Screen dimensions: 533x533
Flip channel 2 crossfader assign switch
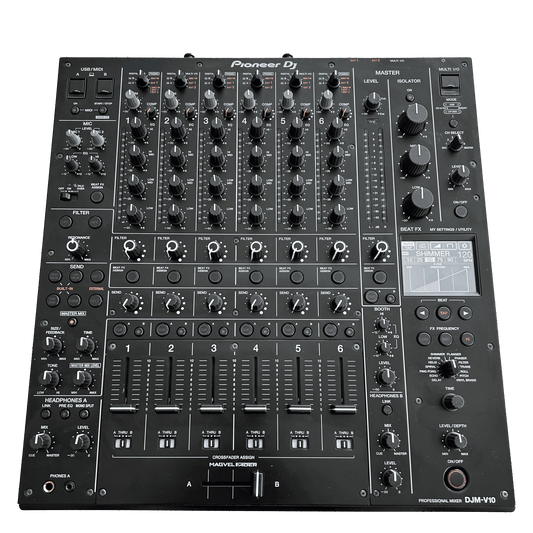(x=167, y=443)
